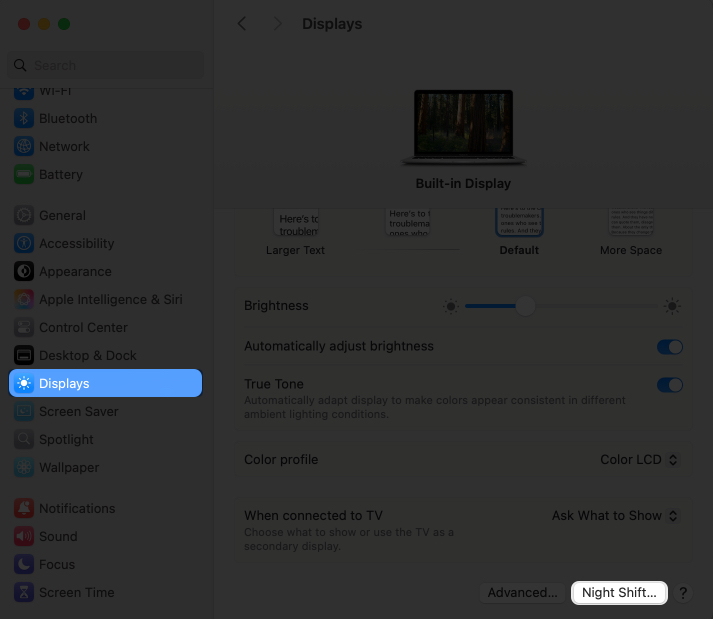Viewport: 713px width, 619px height.
Task: Select Battery in the sidebar
Action: pos(105,174)
